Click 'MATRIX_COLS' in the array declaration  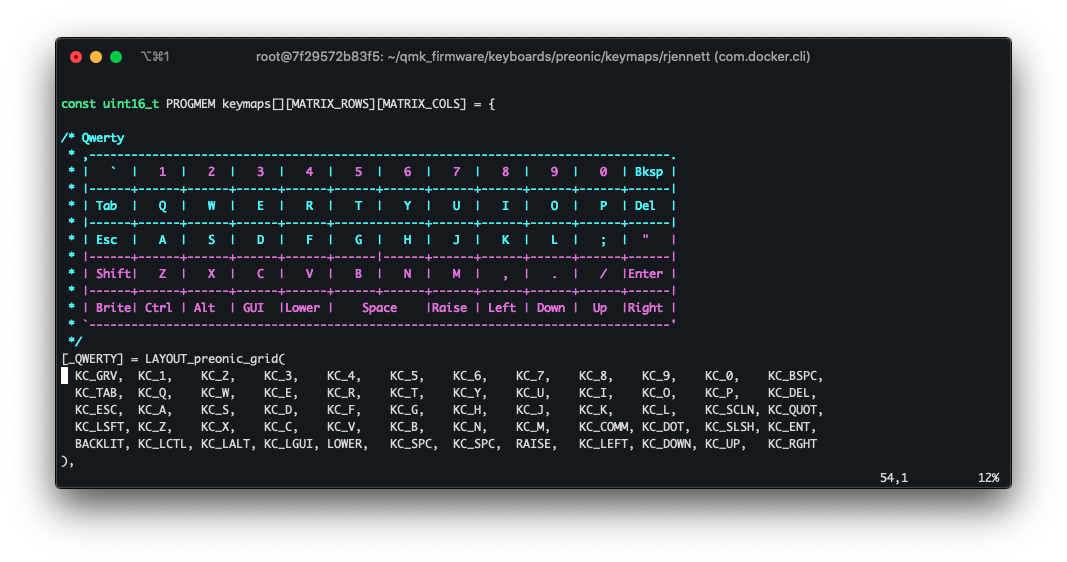tap(422, 104)
